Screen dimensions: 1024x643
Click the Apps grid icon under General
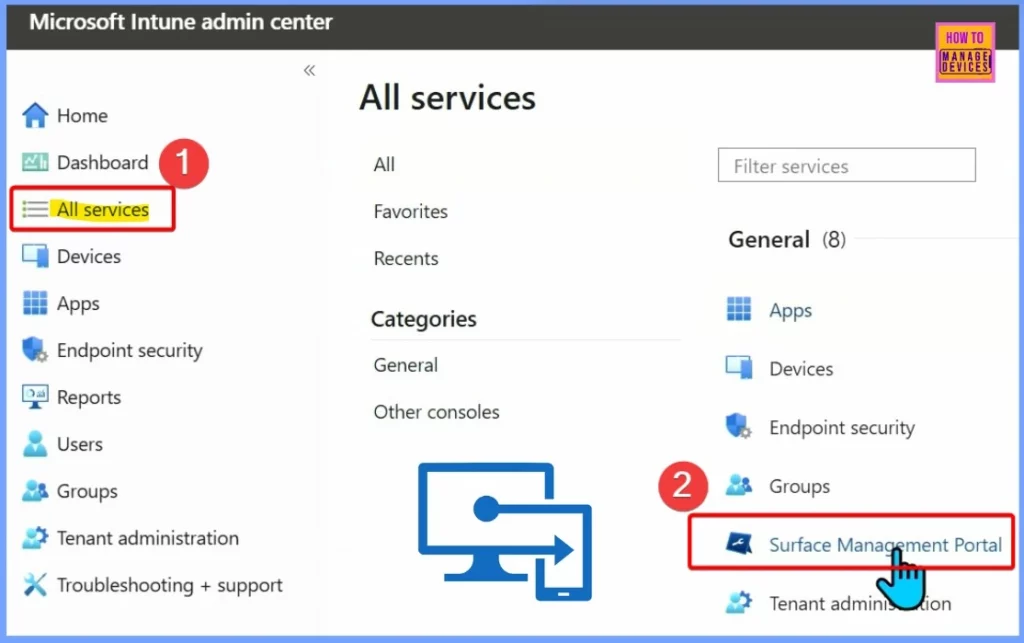[739, 309]
